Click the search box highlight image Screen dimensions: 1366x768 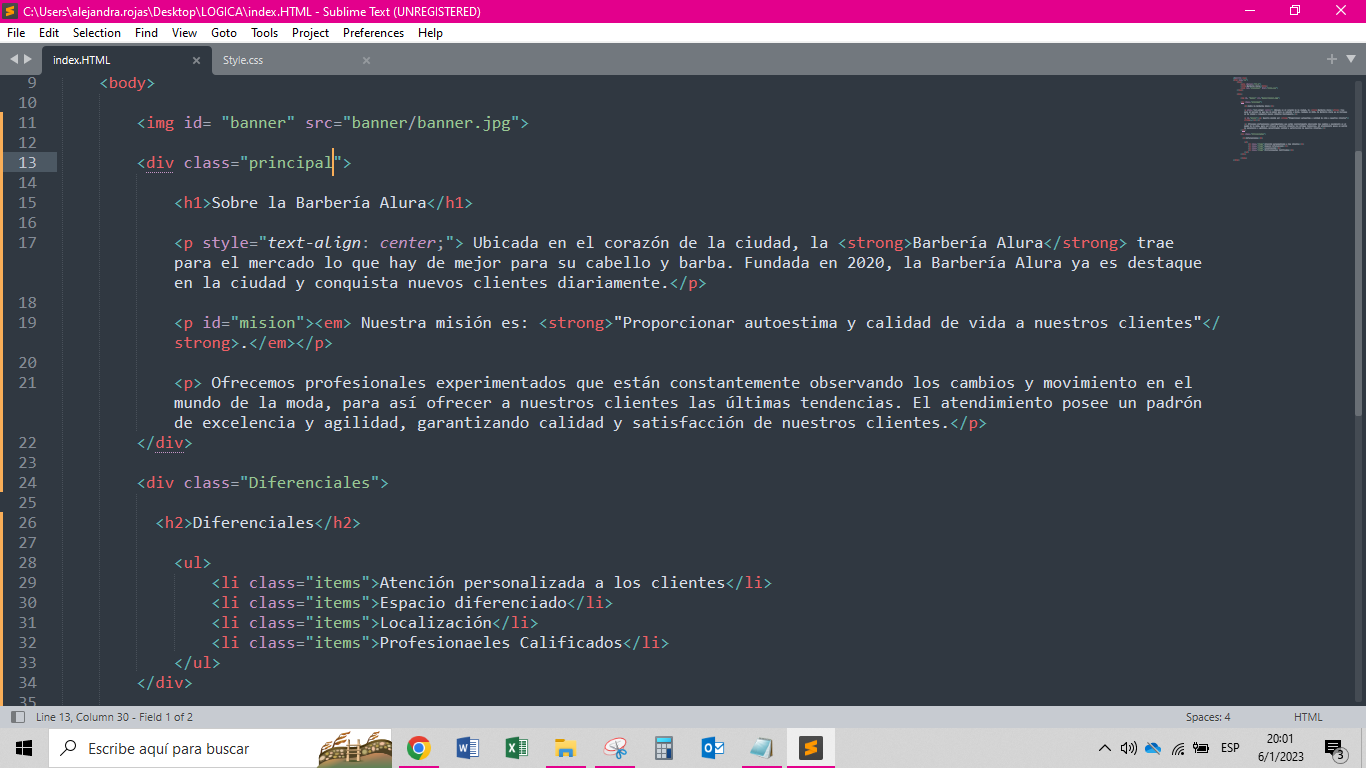[x=355, y=748]
